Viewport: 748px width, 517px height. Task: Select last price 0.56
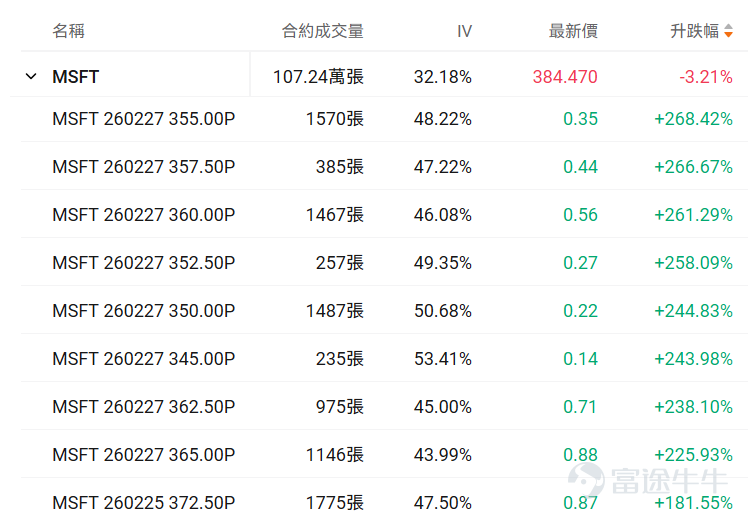point(580,215)
